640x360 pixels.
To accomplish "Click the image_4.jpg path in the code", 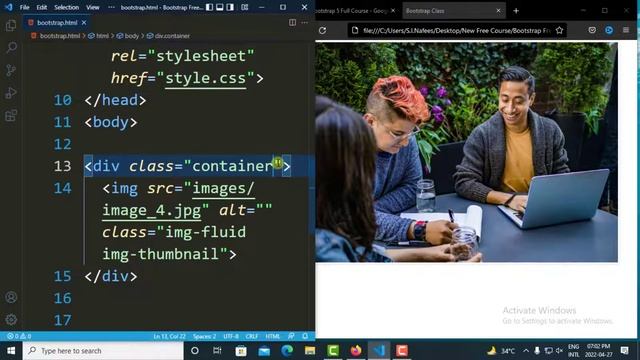I will (x=151, y=210).
